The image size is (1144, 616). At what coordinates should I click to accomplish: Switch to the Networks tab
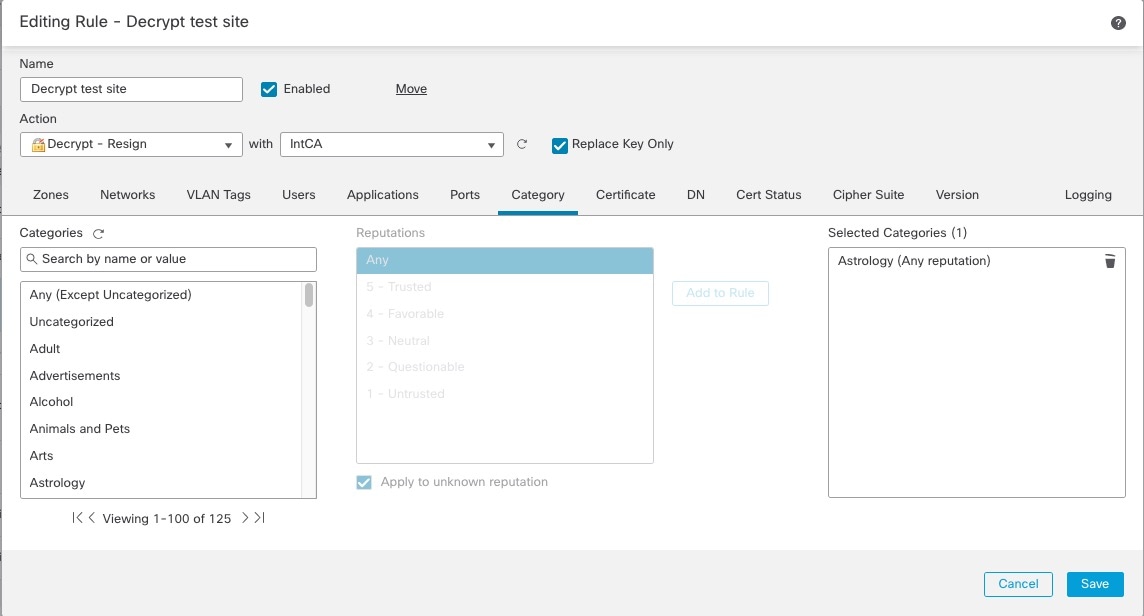[128, 195]
